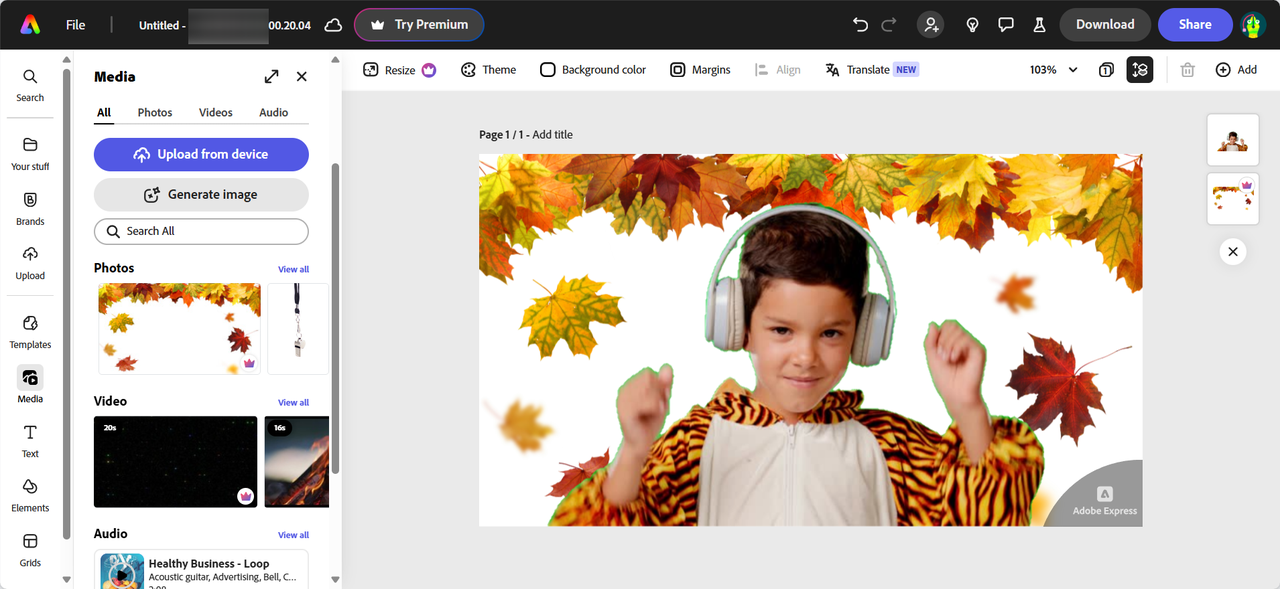View all Video items
The image size is (1280, 589).
(293, 402)
